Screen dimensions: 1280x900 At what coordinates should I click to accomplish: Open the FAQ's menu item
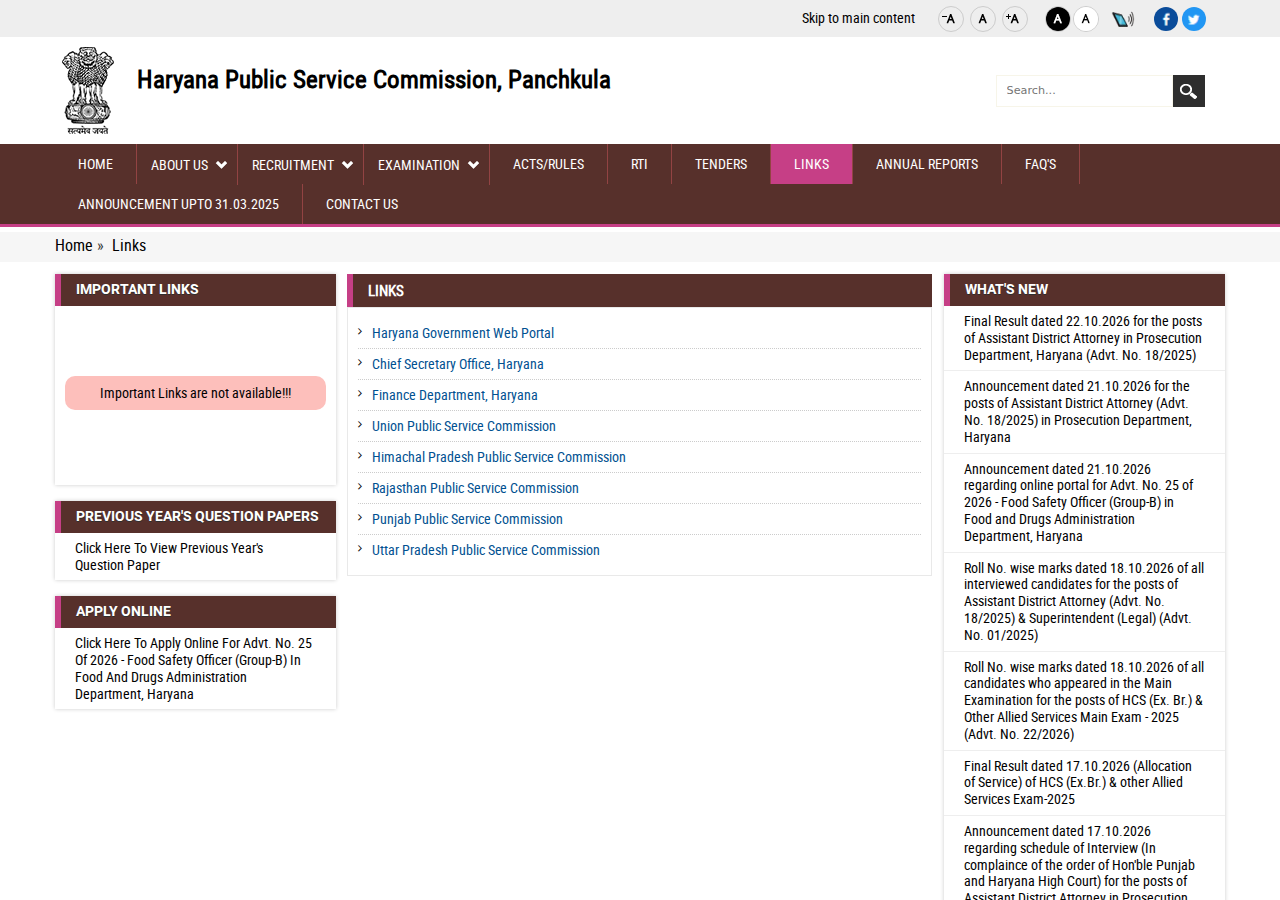point(1041,164)
